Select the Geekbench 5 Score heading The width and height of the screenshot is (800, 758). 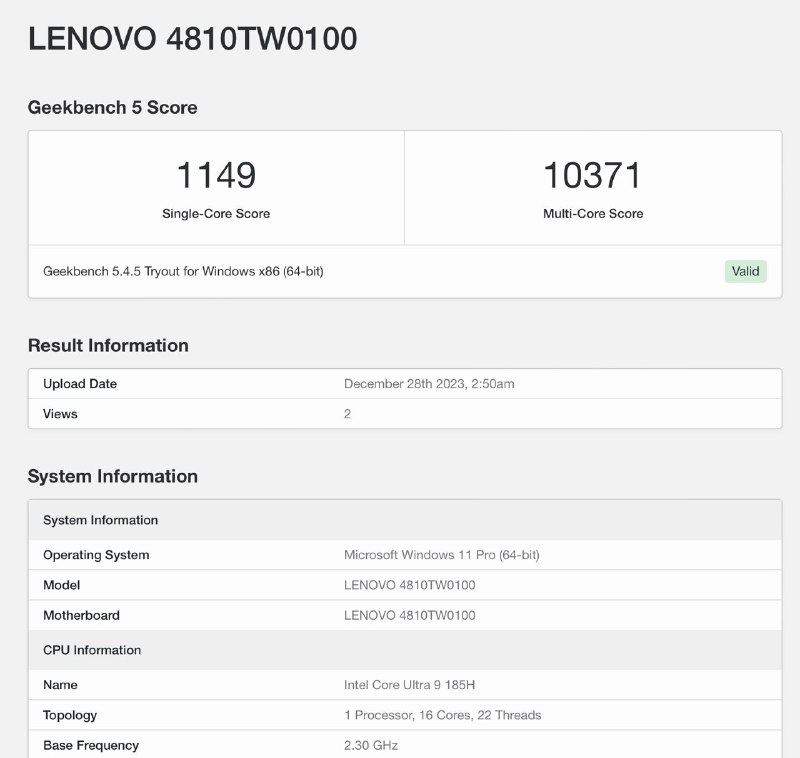[112, 108]
